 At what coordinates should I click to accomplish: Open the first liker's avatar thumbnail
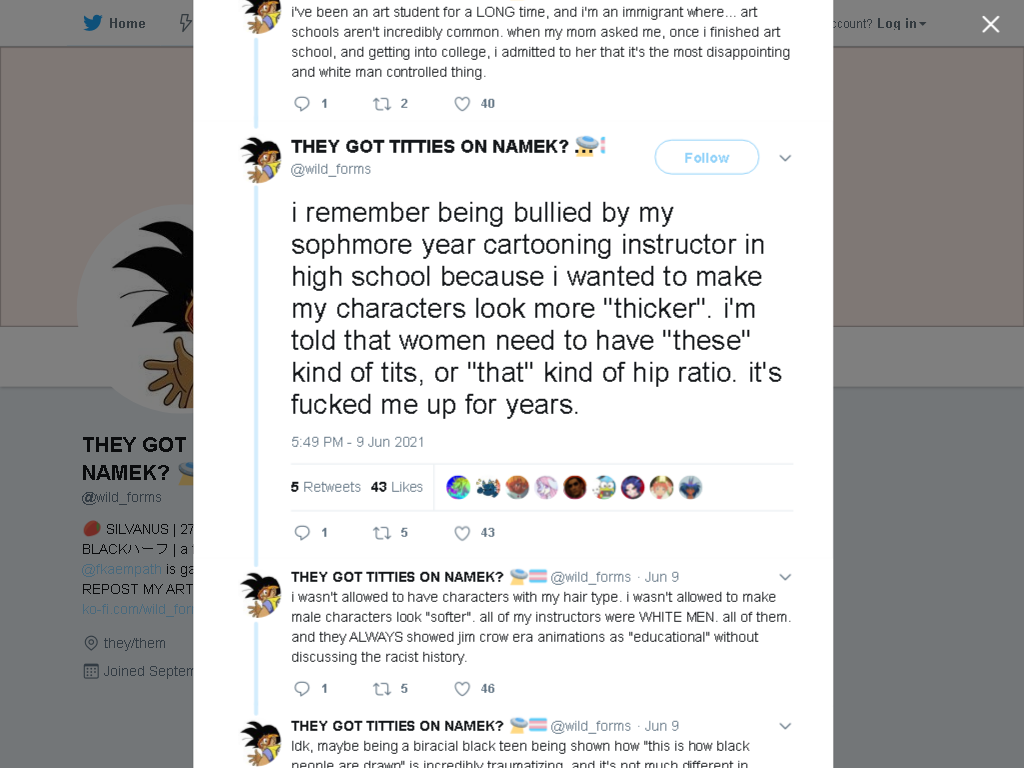pos(458,487)
